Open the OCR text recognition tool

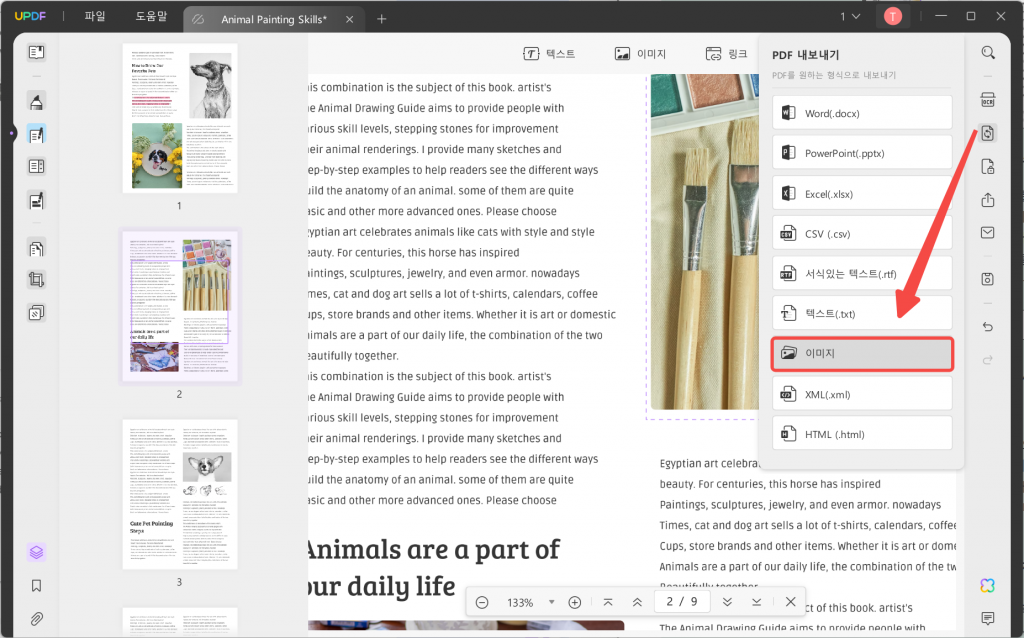988,99
